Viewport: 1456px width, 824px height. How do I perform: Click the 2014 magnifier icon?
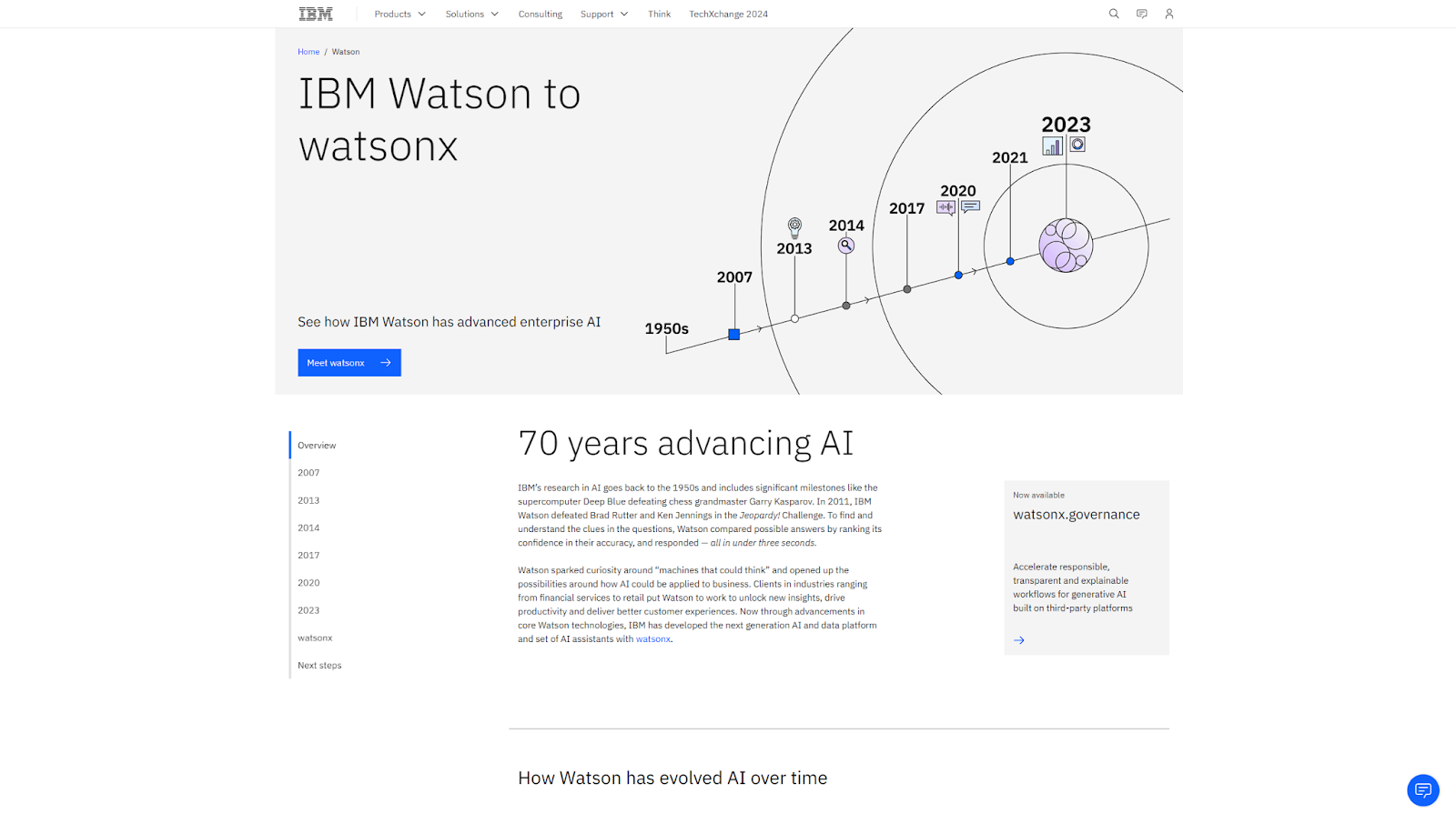pyautogui.click(x=846, y=246)
